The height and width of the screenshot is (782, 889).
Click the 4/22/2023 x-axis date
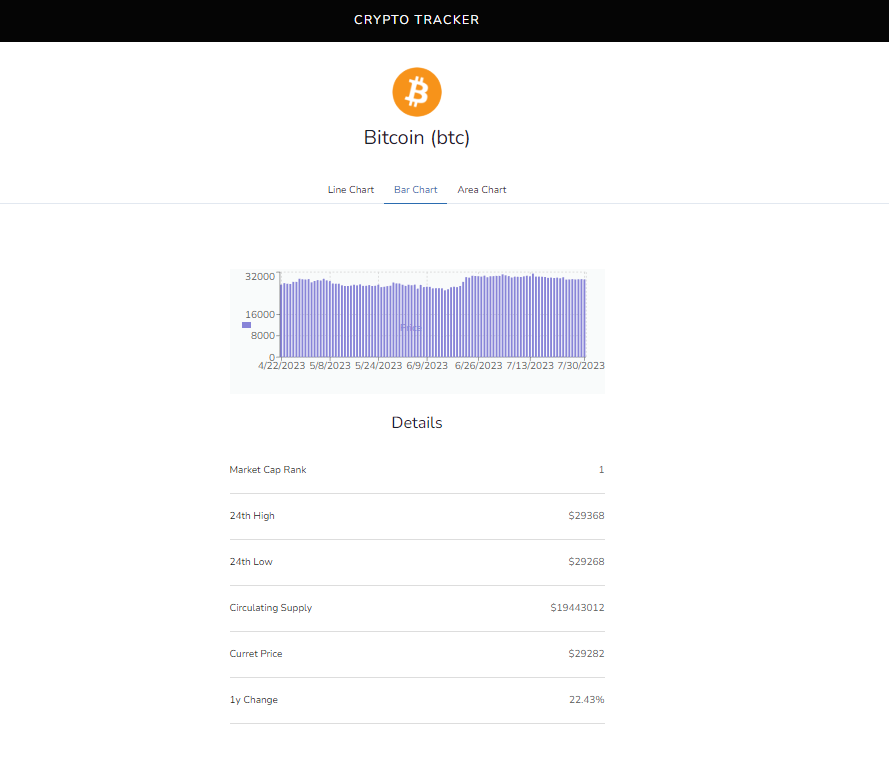(282, 366)
